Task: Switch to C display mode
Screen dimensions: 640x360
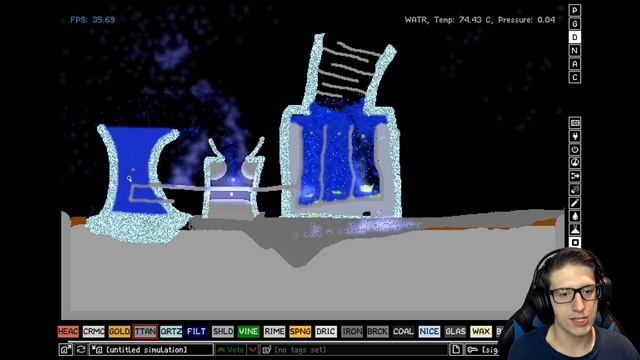Action: tap(575, 78)
